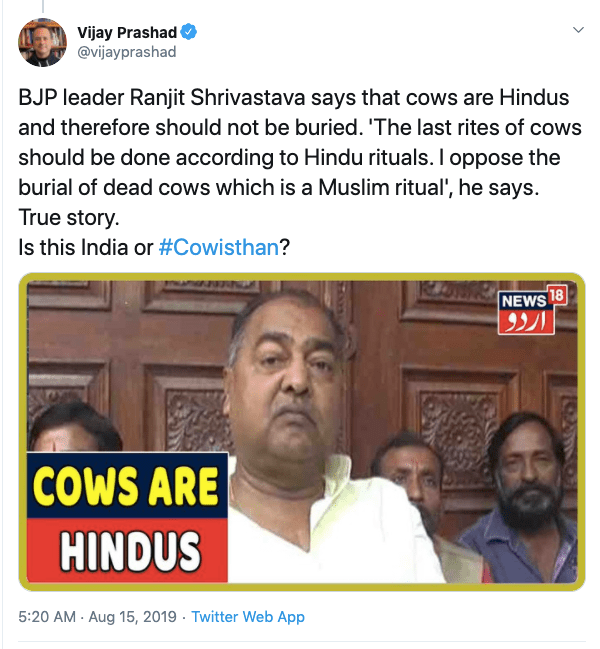600x649 pixels.
Task: Open the Twitter Web App source link
Action: tap(248, 617)
